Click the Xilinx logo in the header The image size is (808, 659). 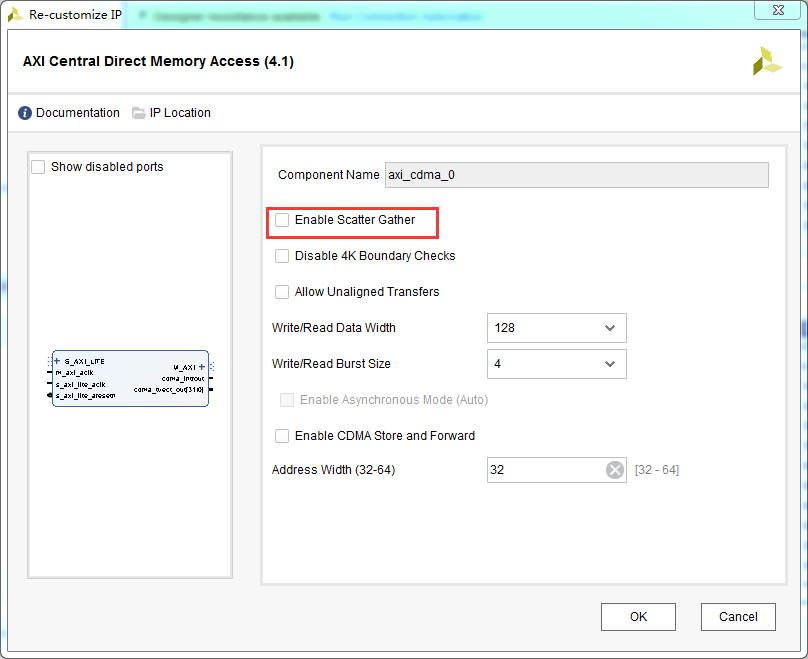[767, 61]
